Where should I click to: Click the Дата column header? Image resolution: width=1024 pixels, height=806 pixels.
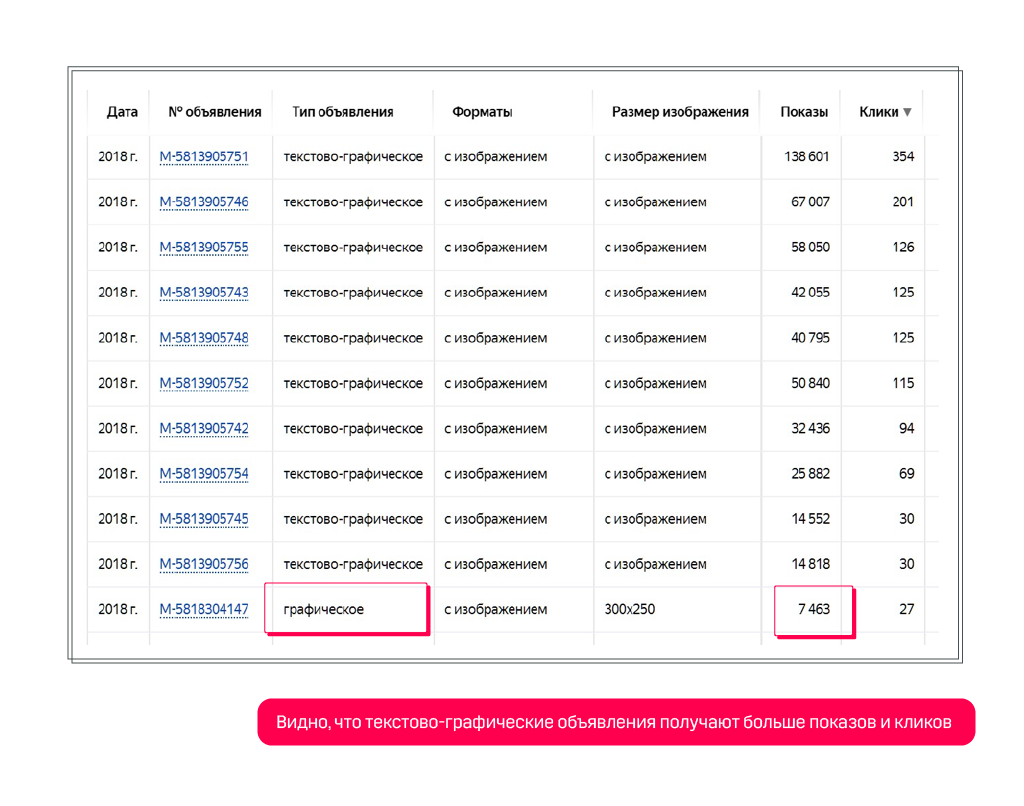point(122,113)
